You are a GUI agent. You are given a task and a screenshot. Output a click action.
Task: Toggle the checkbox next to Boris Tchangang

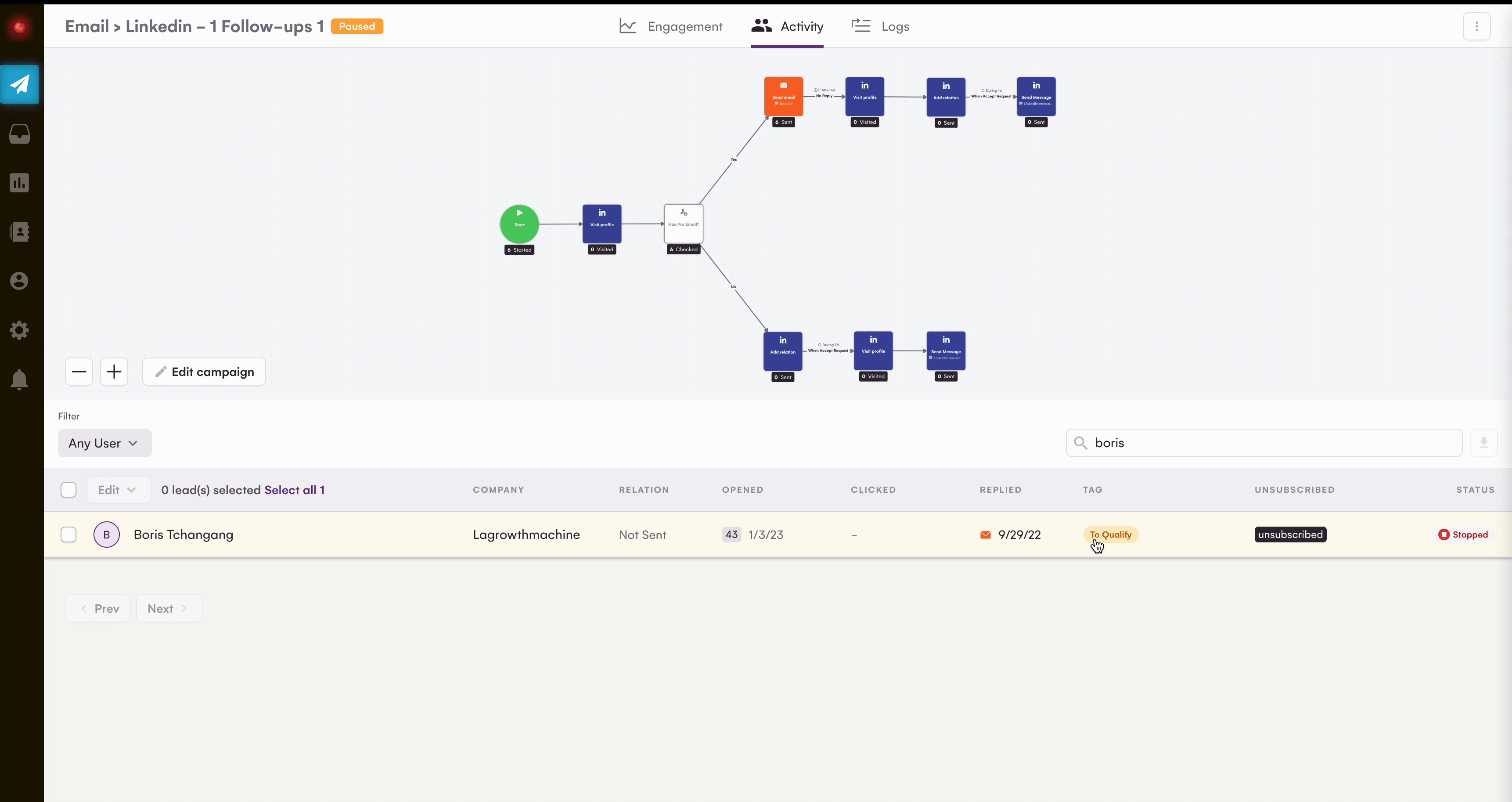(68, 534)
